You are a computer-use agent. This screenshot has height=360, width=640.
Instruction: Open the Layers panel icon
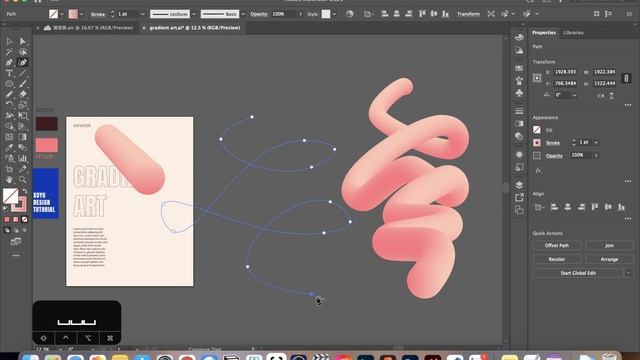(519, 185)
